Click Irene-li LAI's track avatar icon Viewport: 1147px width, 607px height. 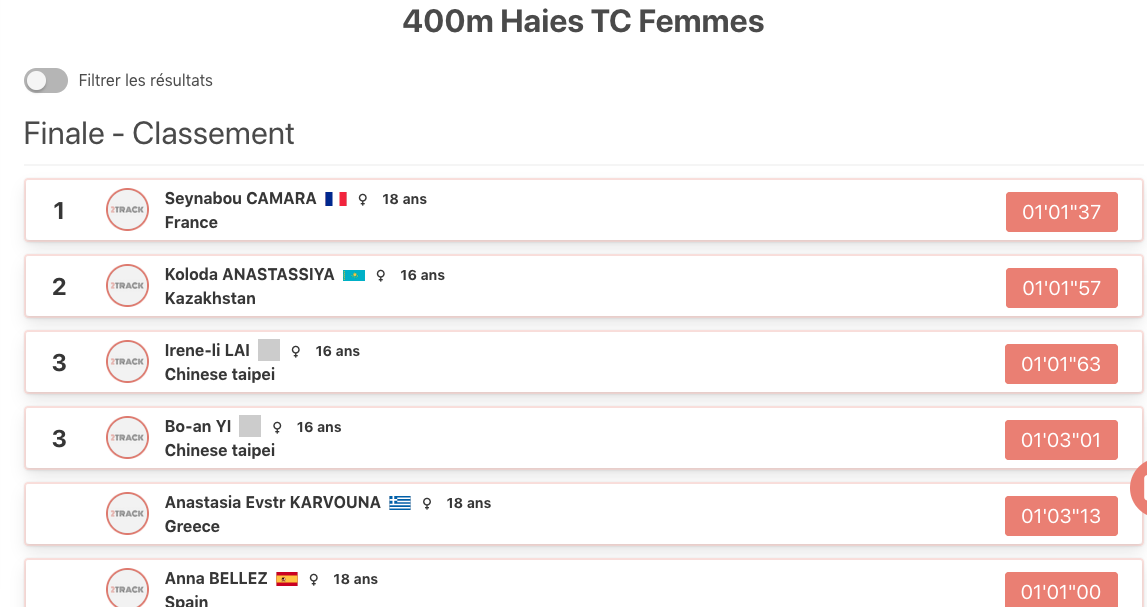[x=127, y=362]
